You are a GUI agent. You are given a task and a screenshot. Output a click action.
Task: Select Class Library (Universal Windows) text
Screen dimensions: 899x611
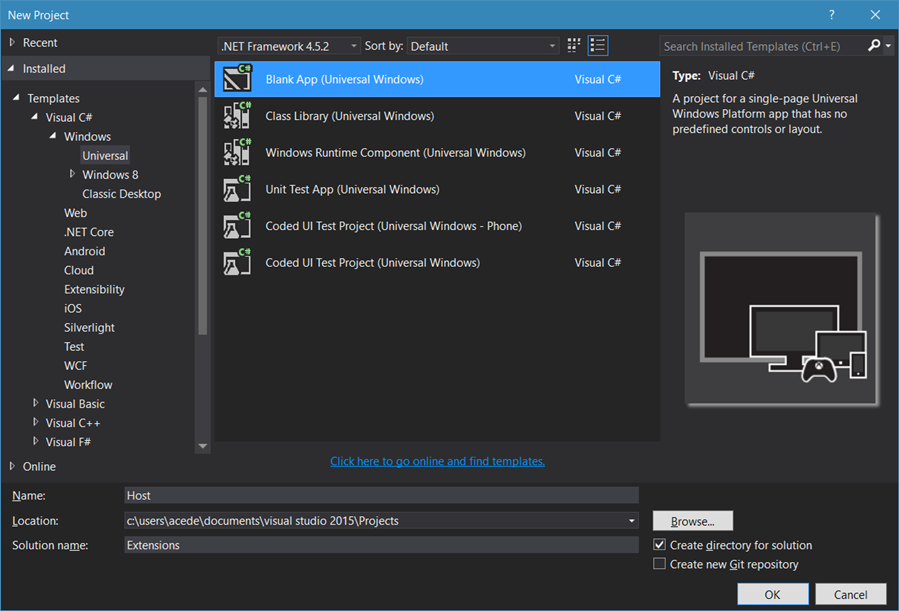pos(350,116)
